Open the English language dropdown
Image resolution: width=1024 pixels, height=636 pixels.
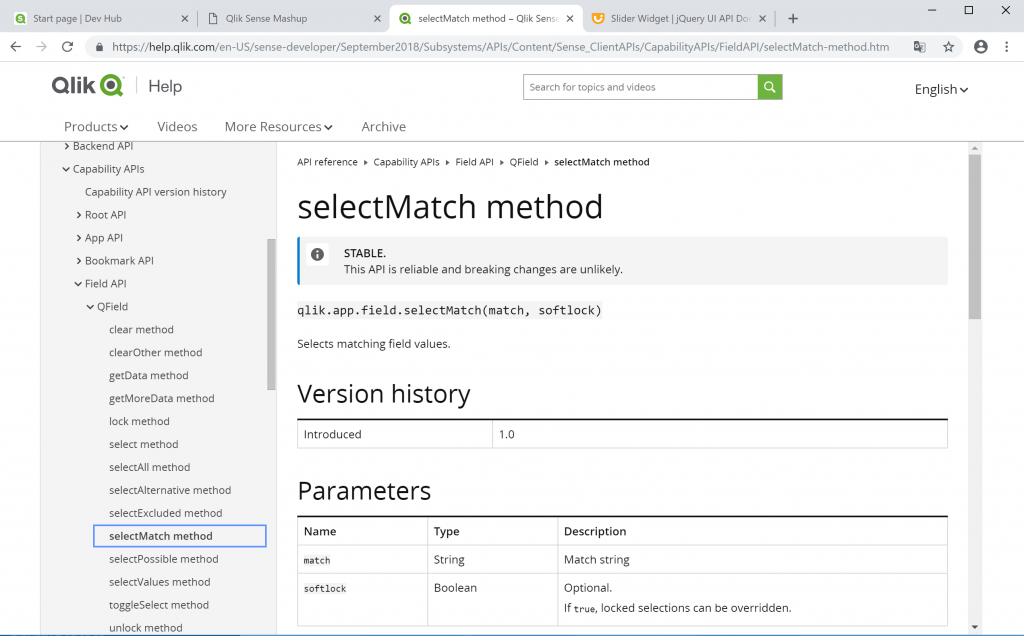(x=940, y=89)
